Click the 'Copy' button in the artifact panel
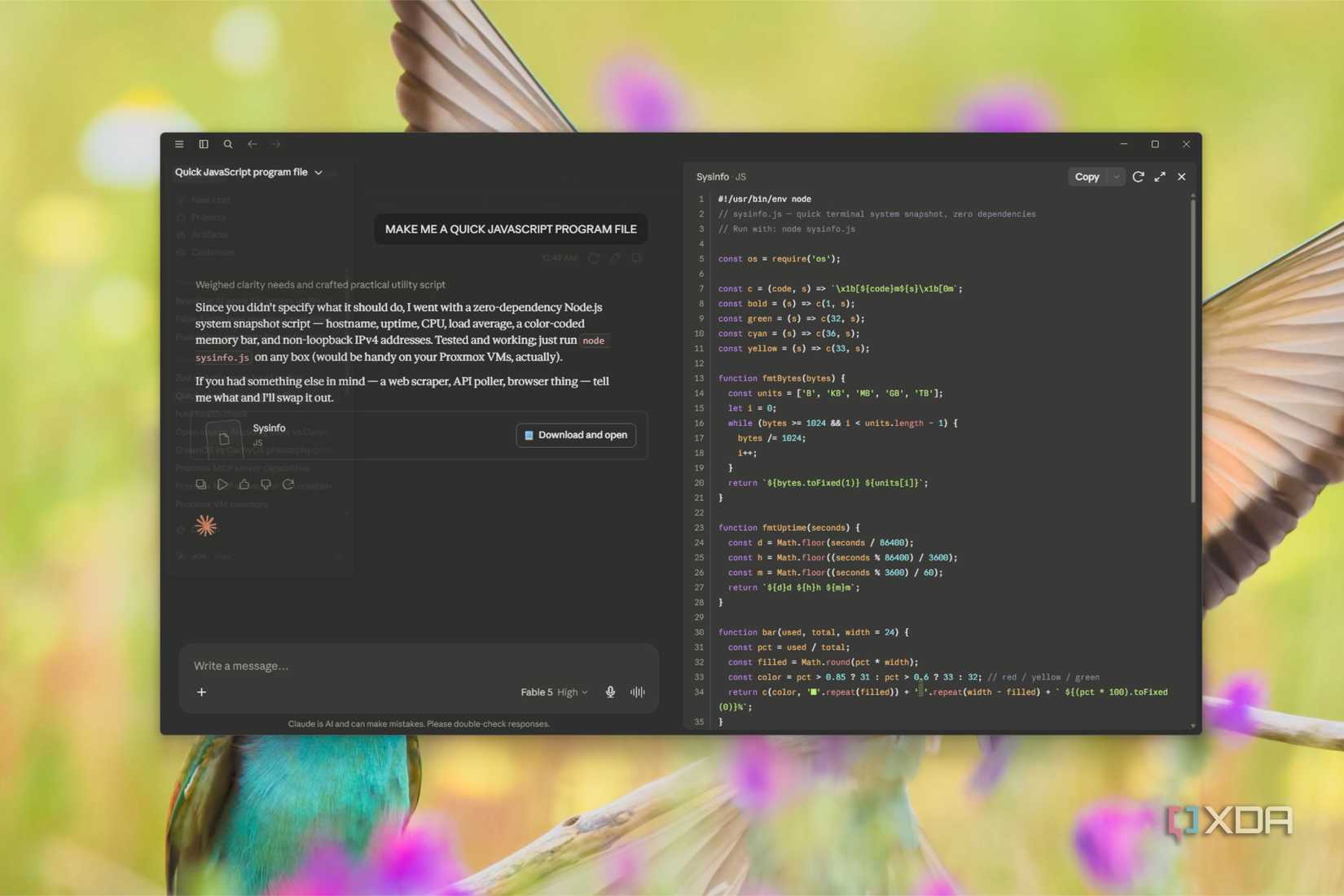1344x896 pixels. [1087, 177]
